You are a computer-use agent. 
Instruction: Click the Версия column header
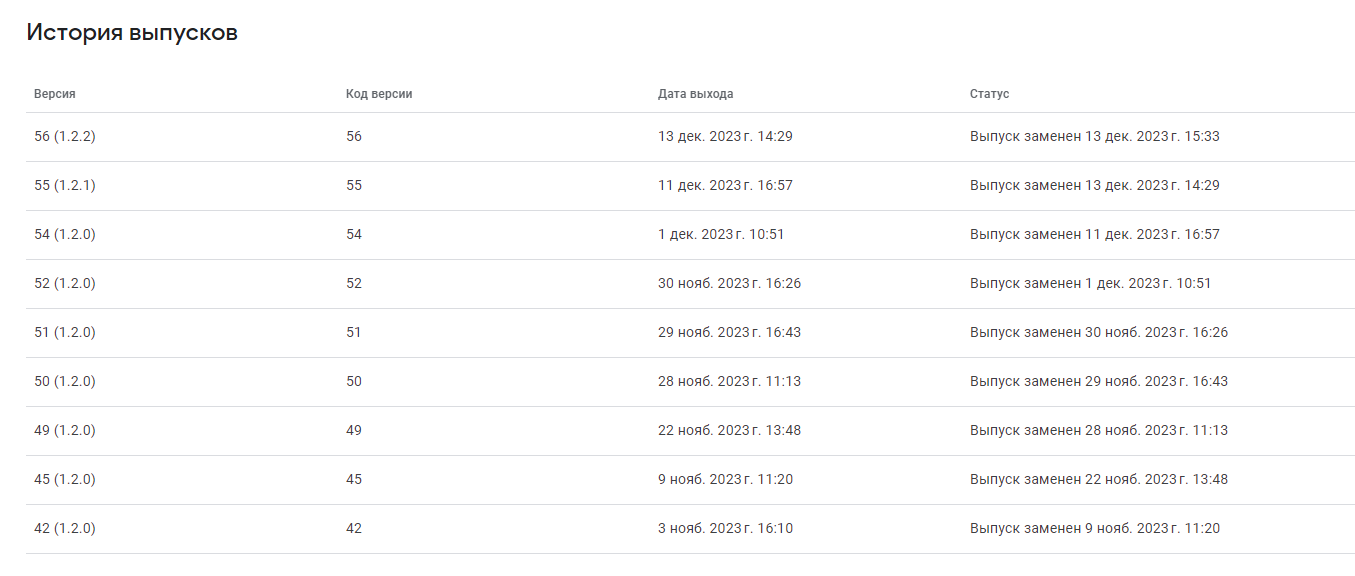(x=55, y=94)
